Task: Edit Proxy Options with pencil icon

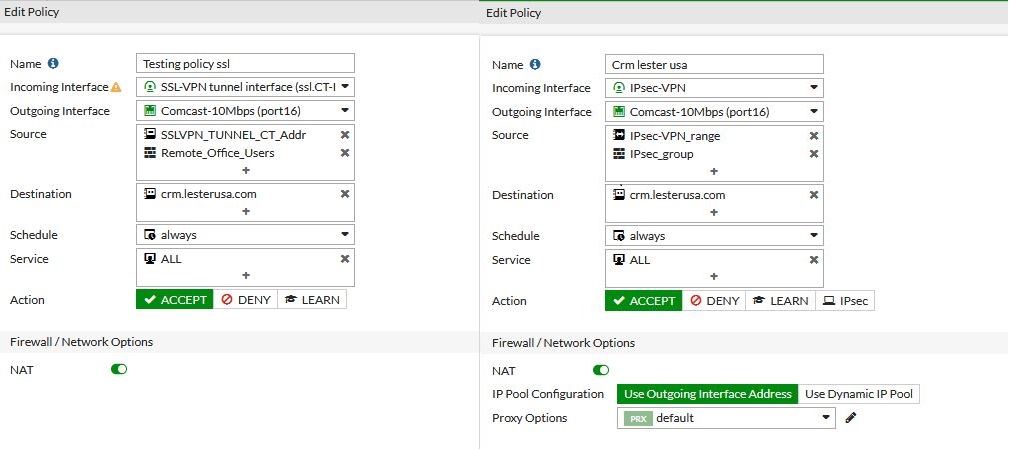Action: pyautogui.click(x=851, y=418)
